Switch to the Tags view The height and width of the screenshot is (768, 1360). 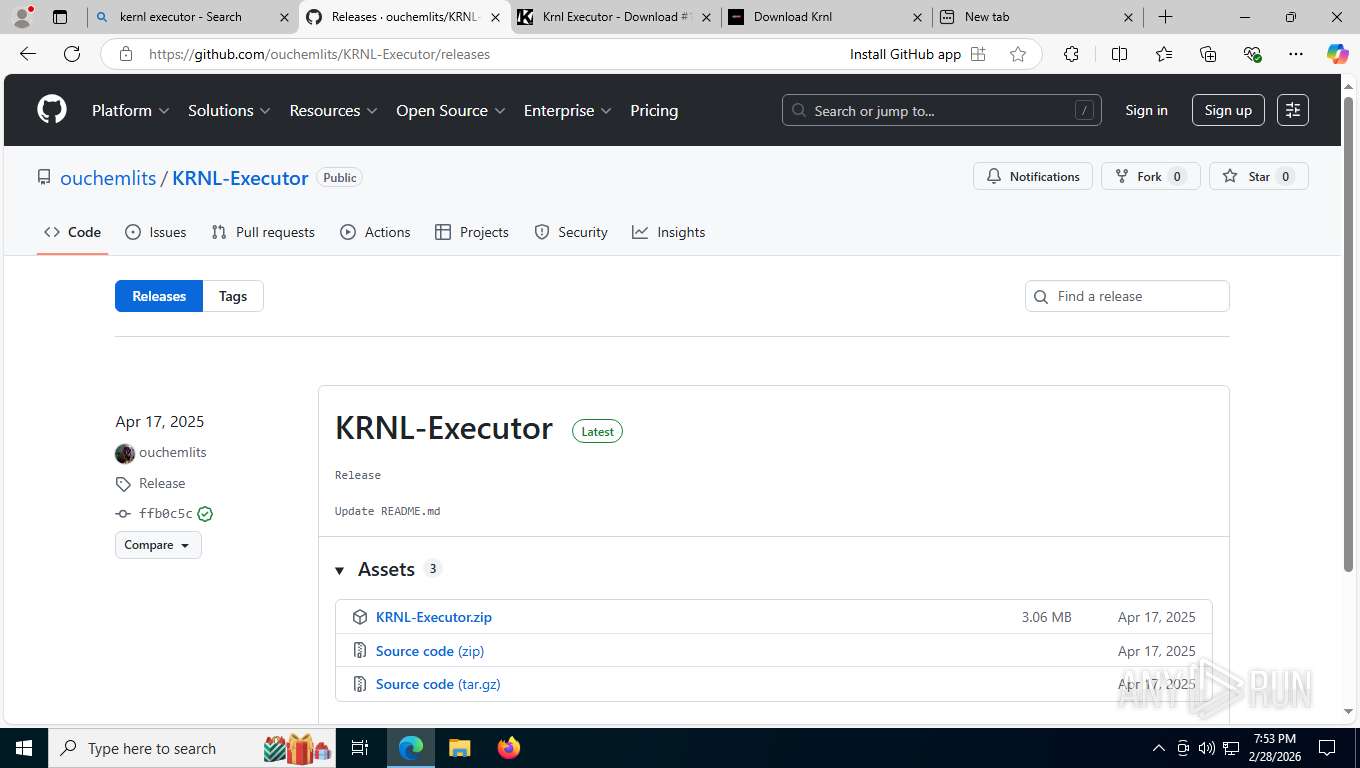coord(233,296)
